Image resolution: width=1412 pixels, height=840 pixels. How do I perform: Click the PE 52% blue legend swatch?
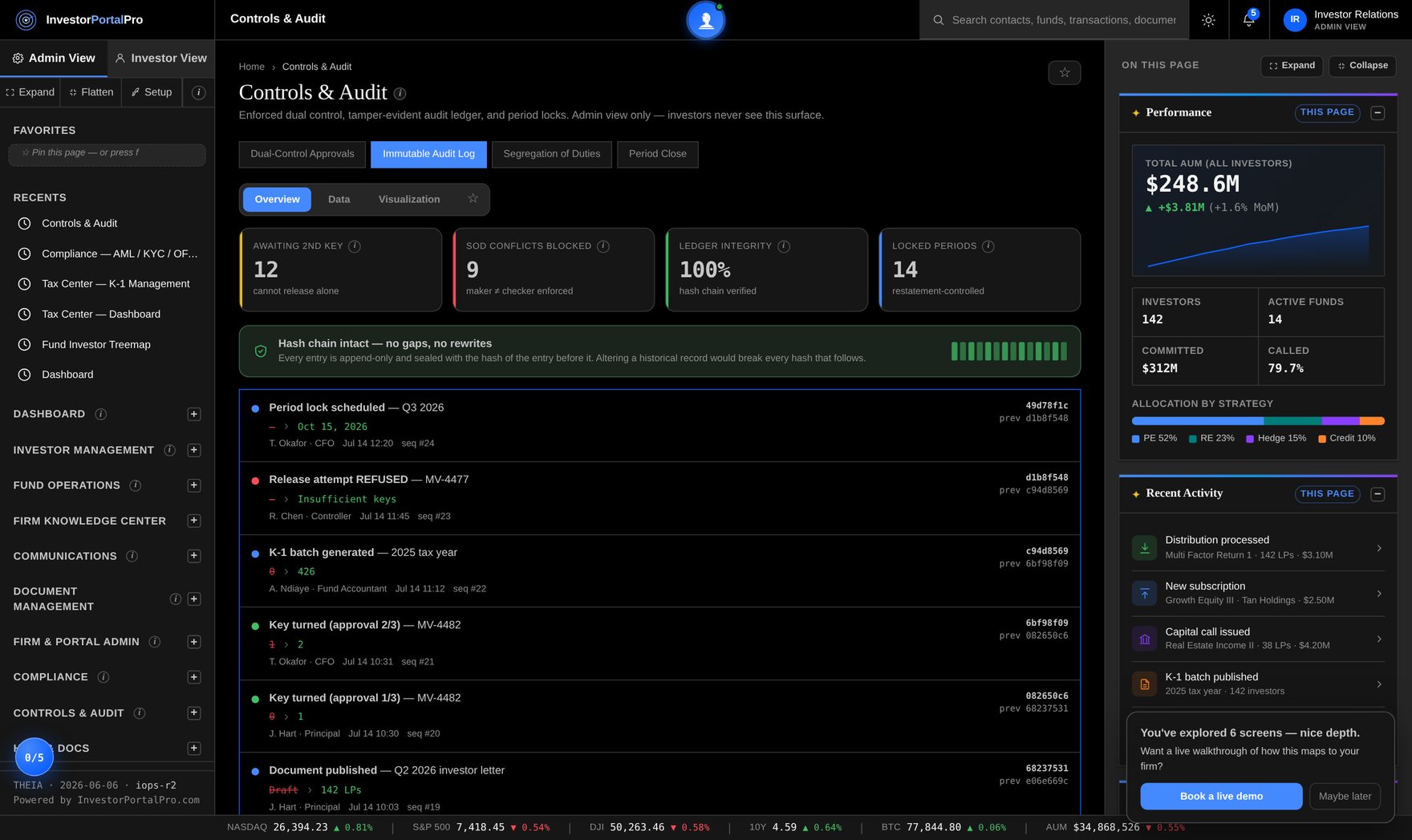tap(1135, 439)
